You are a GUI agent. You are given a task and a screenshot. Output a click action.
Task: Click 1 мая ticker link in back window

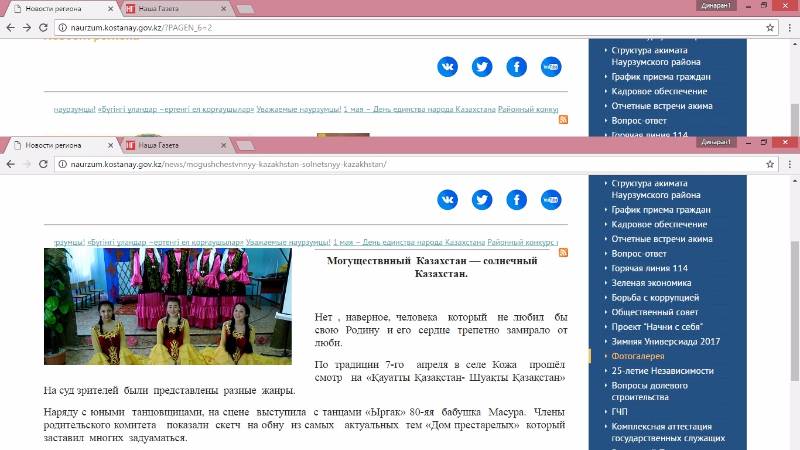click(419, 109)
